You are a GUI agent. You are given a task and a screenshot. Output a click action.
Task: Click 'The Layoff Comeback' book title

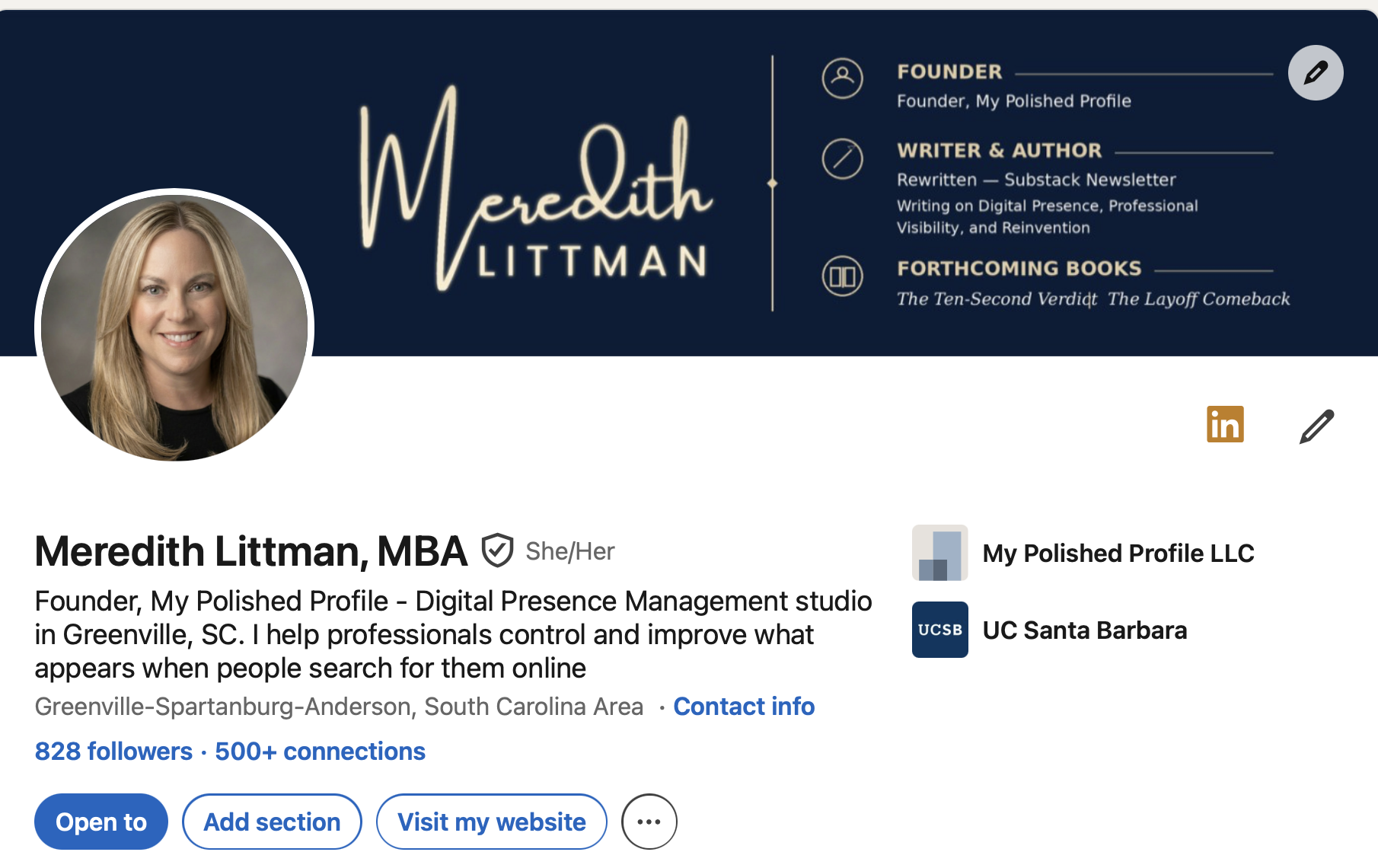[1199, 298]
